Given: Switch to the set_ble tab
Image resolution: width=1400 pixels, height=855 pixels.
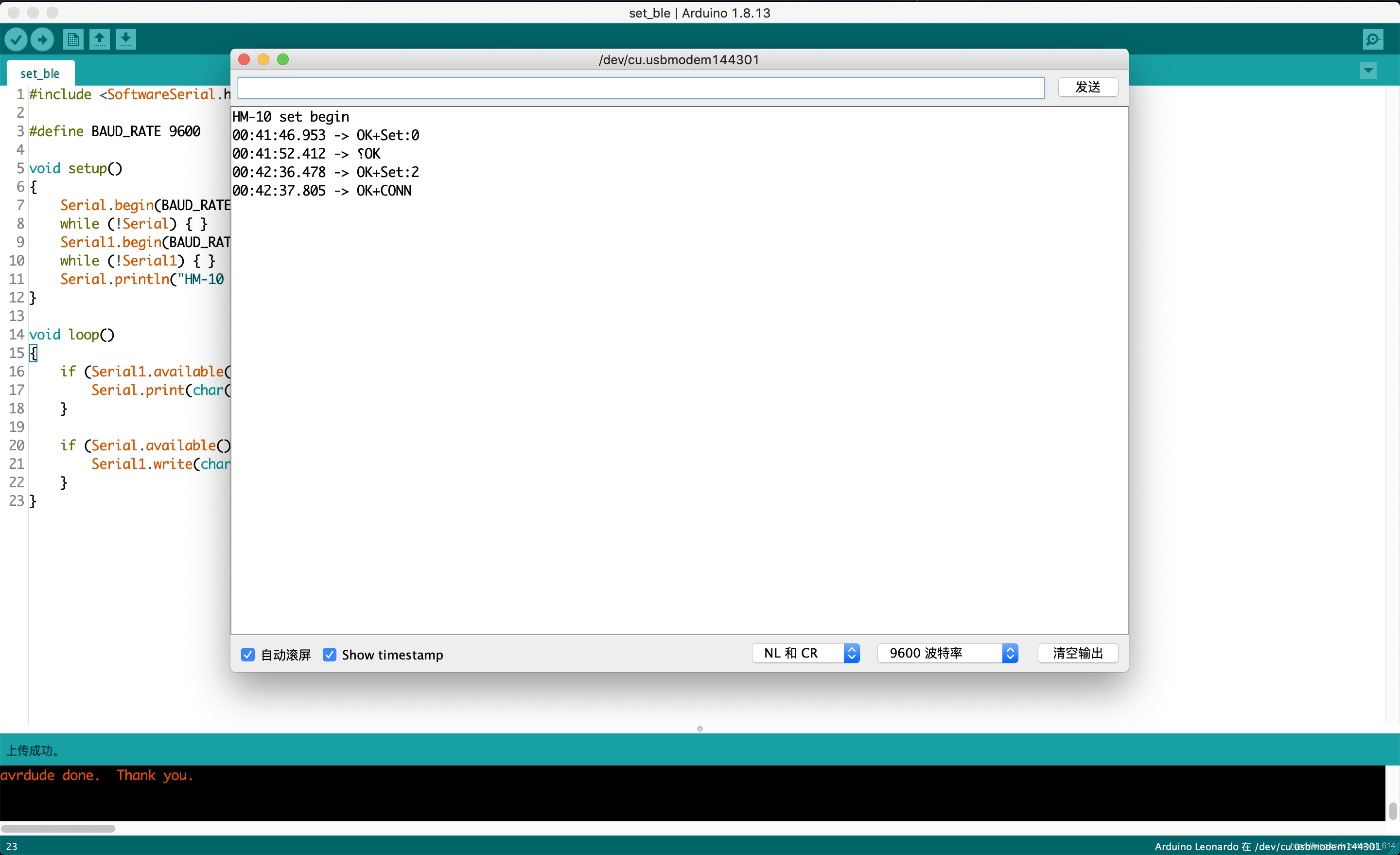Looking at the screenshot, I should click(40, 73).
